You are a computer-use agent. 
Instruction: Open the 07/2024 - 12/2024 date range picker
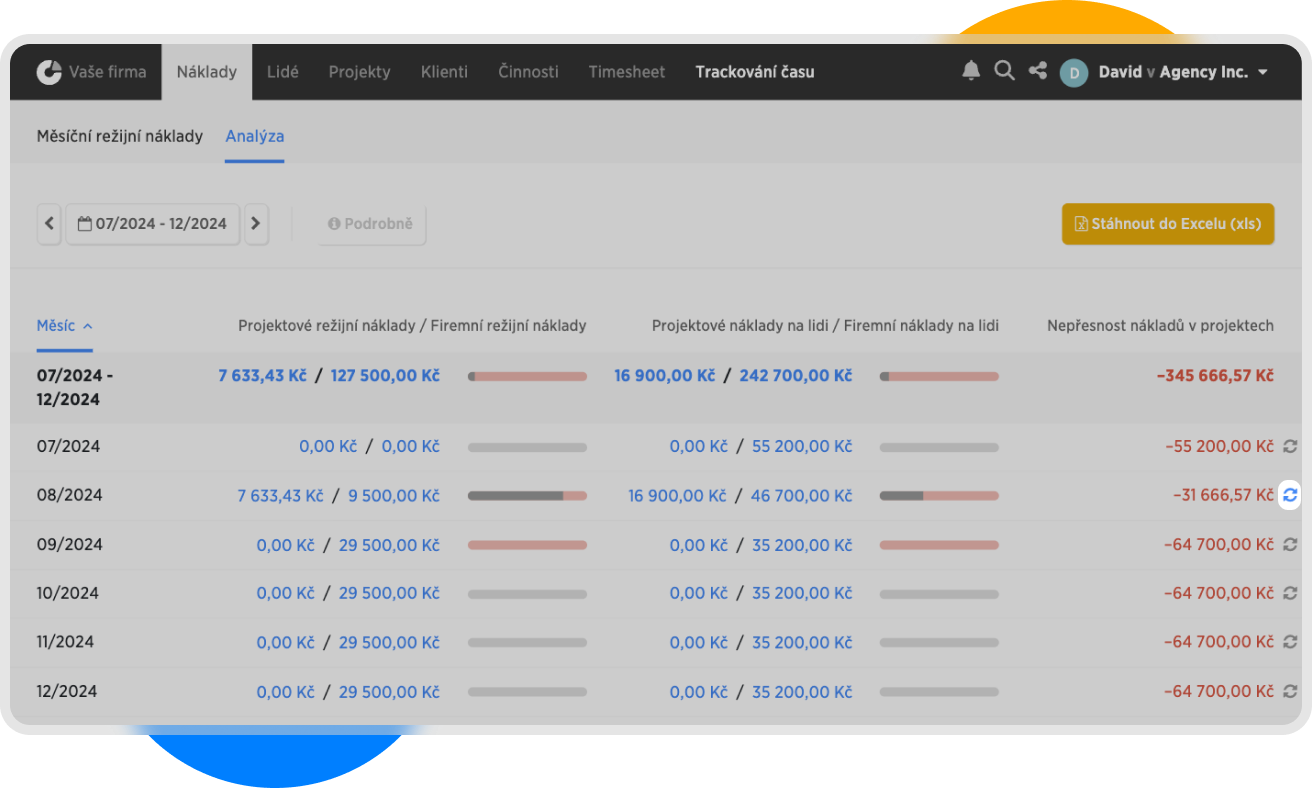point(153,224)
